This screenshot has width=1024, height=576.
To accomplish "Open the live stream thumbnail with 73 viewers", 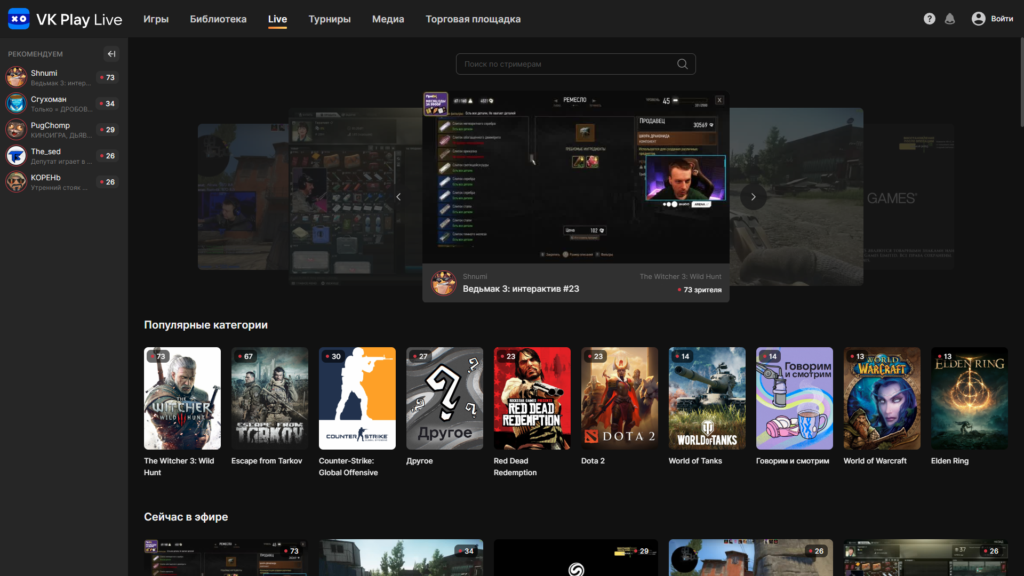I will point(225,558).
